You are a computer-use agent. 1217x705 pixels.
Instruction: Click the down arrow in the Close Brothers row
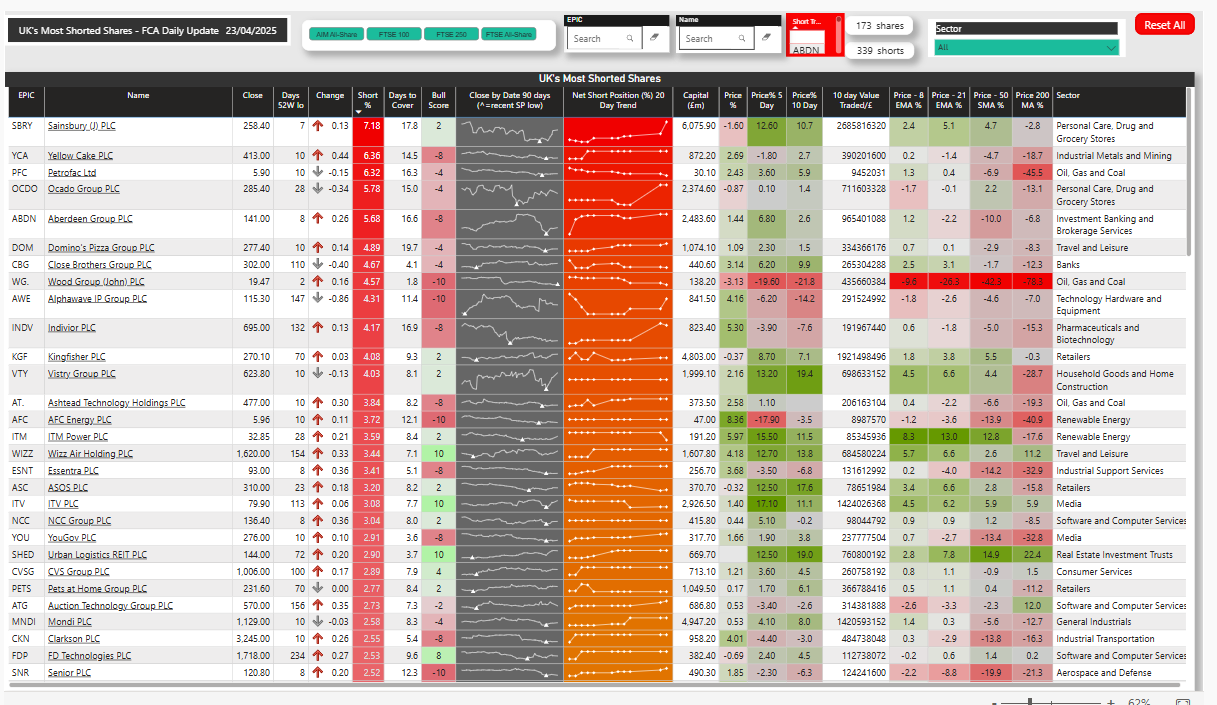pos(318,265)
